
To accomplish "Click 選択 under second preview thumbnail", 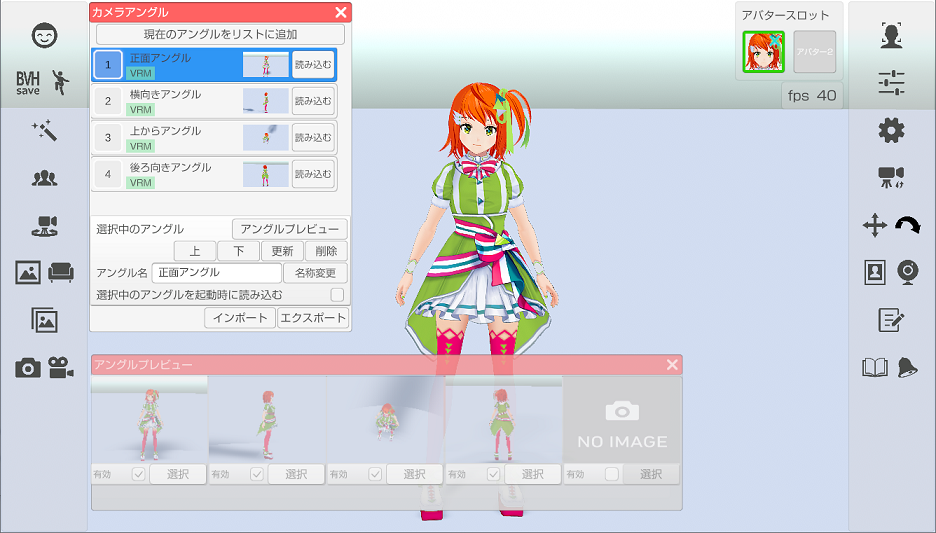I will (x=296, y=474).
